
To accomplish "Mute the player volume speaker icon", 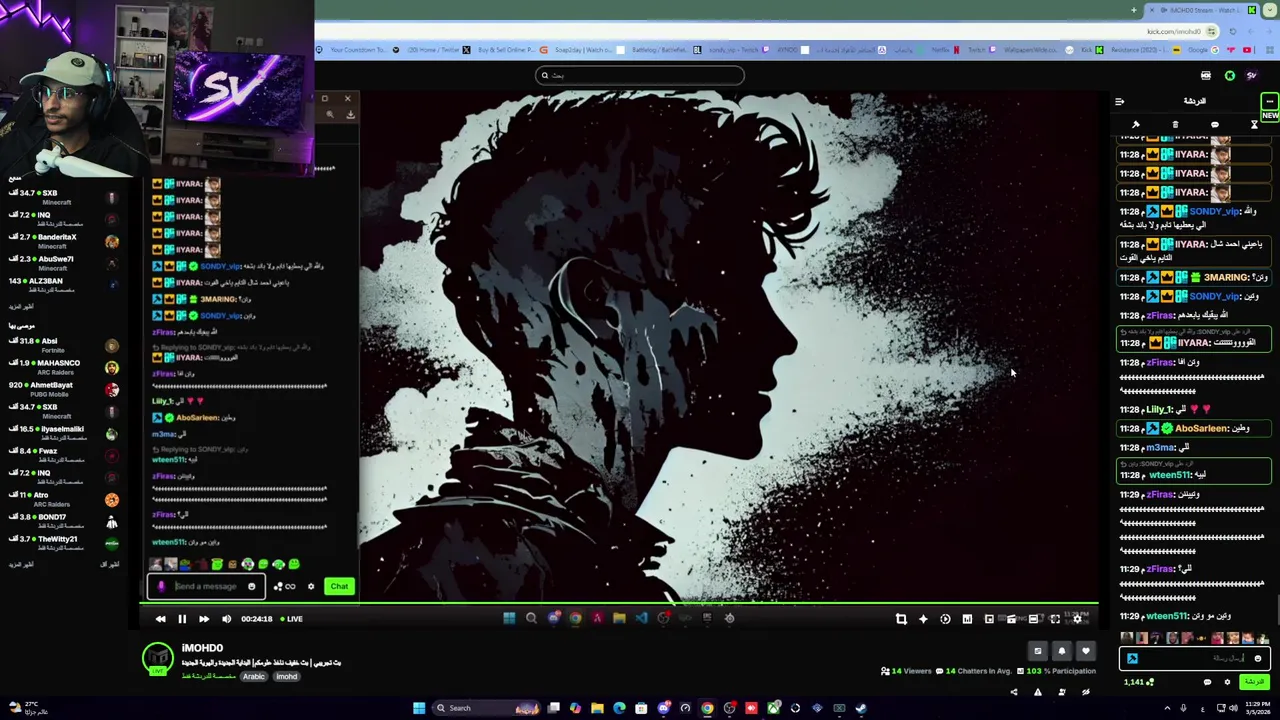I will pyautogui.click(x=226, y=619).
